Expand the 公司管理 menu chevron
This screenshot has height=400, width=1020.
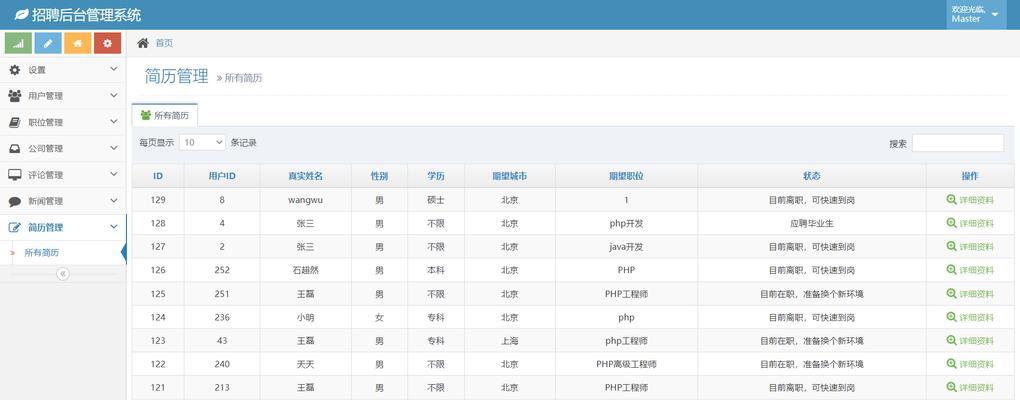(114, 148)
